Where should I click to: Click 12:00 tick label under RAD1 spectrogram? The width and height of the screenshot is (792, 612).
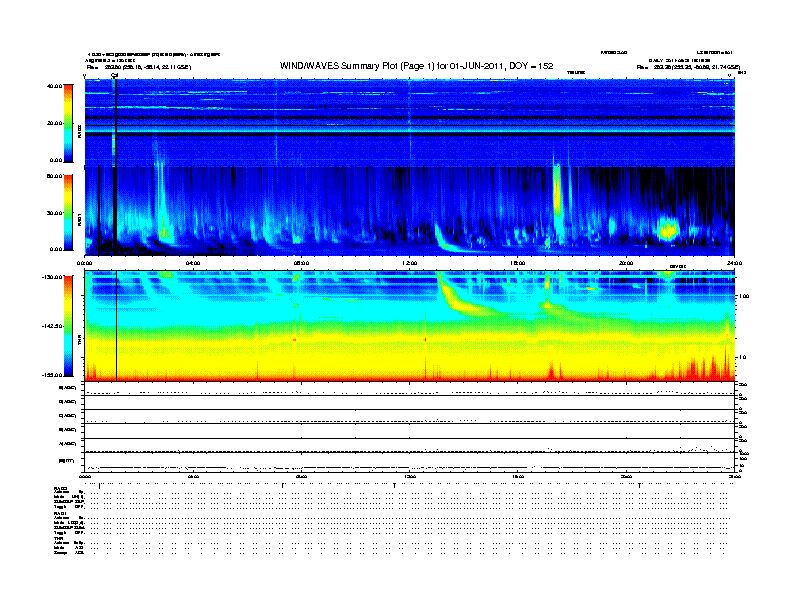point(410,263)
